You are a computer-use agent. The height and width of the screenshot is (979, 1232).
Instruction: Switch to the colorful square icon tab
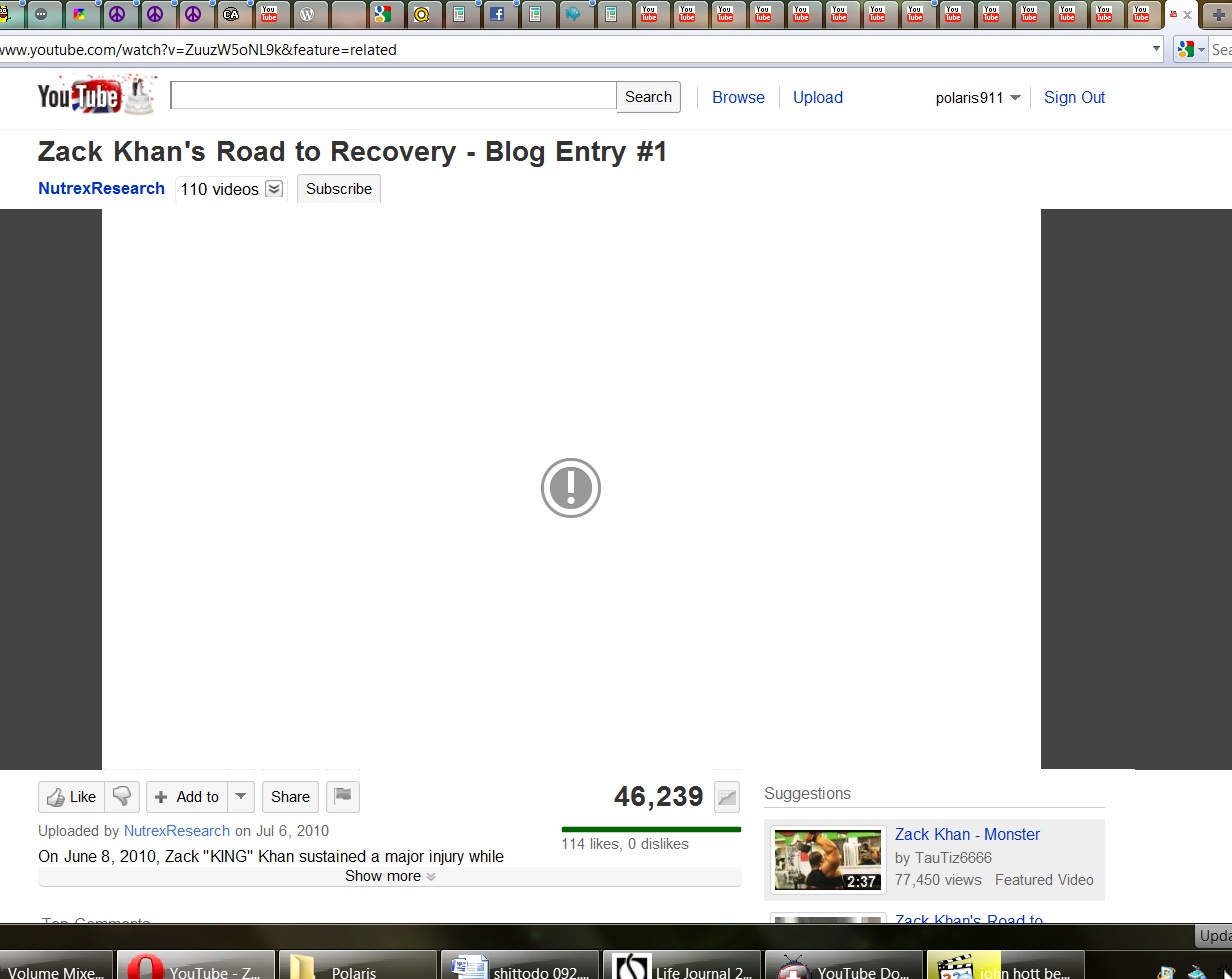[x=79, y=14]
